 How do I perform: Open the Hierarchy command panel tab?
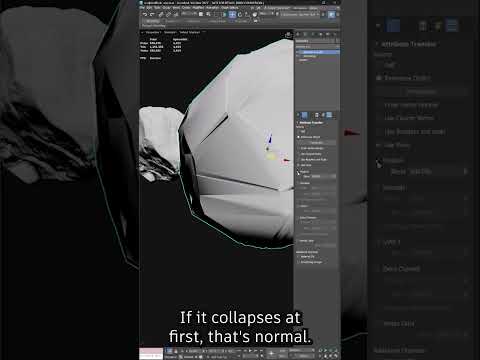[x=313, y=34]
